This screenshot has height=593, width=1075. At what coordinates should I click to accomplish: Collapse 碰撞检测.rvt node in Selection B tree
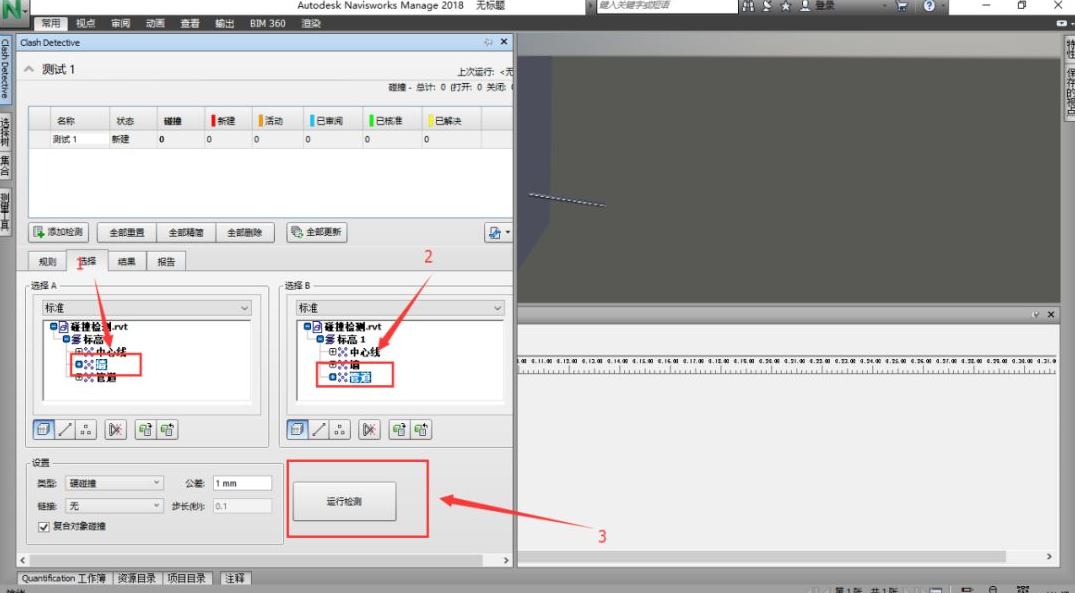coord(308,327)
